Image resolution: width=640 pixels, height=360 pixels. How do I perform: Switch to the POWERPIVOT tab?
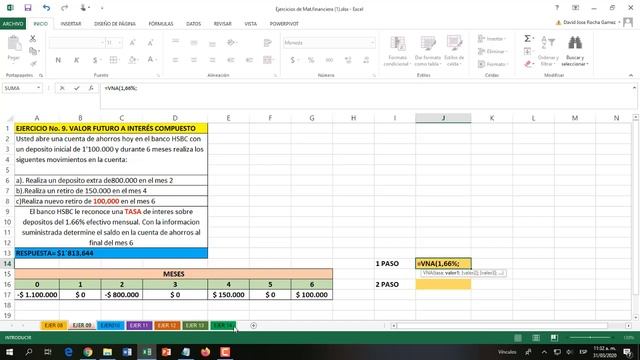284,24
